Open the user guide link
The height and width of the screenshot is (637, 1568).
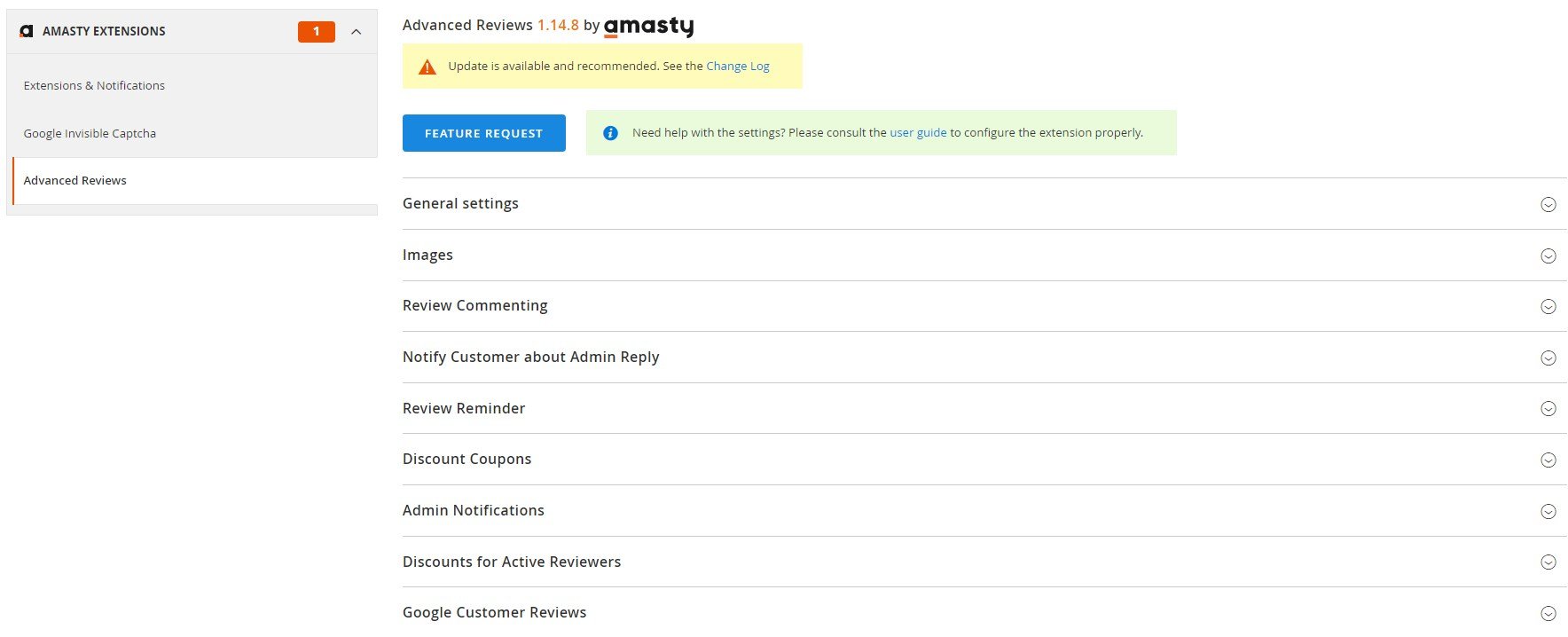click(x=918, y=132)
